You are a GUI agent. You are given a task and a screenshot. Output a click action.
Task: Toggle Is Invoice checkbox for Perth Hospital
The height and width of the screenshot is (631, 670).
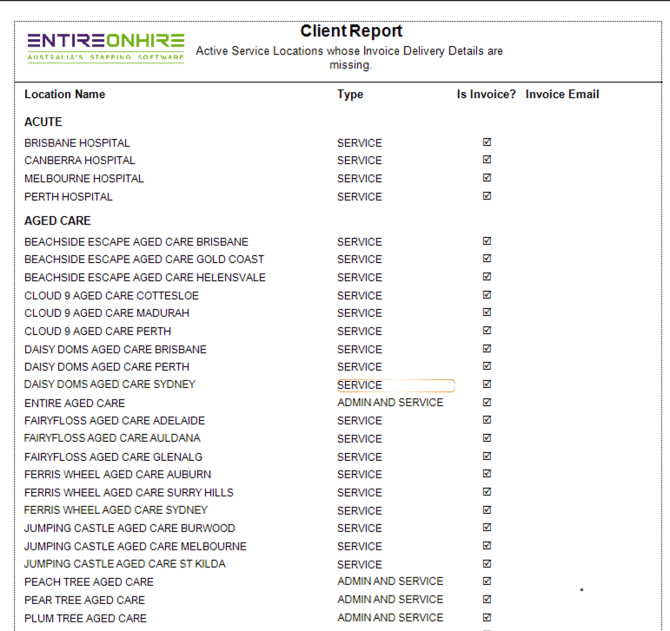(x=487, y=196)
